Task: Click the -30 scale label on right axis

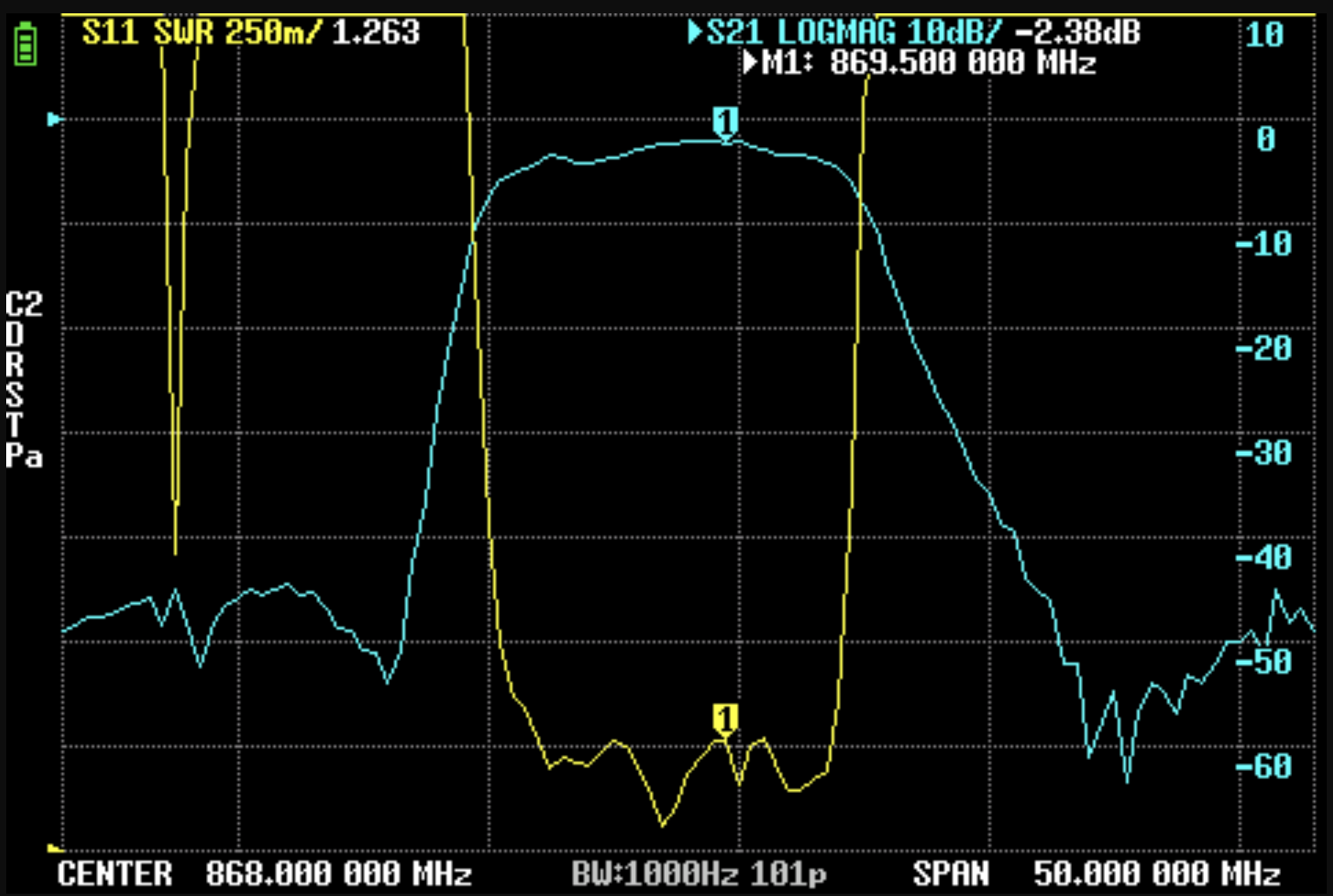Action: pos(1264,453)
